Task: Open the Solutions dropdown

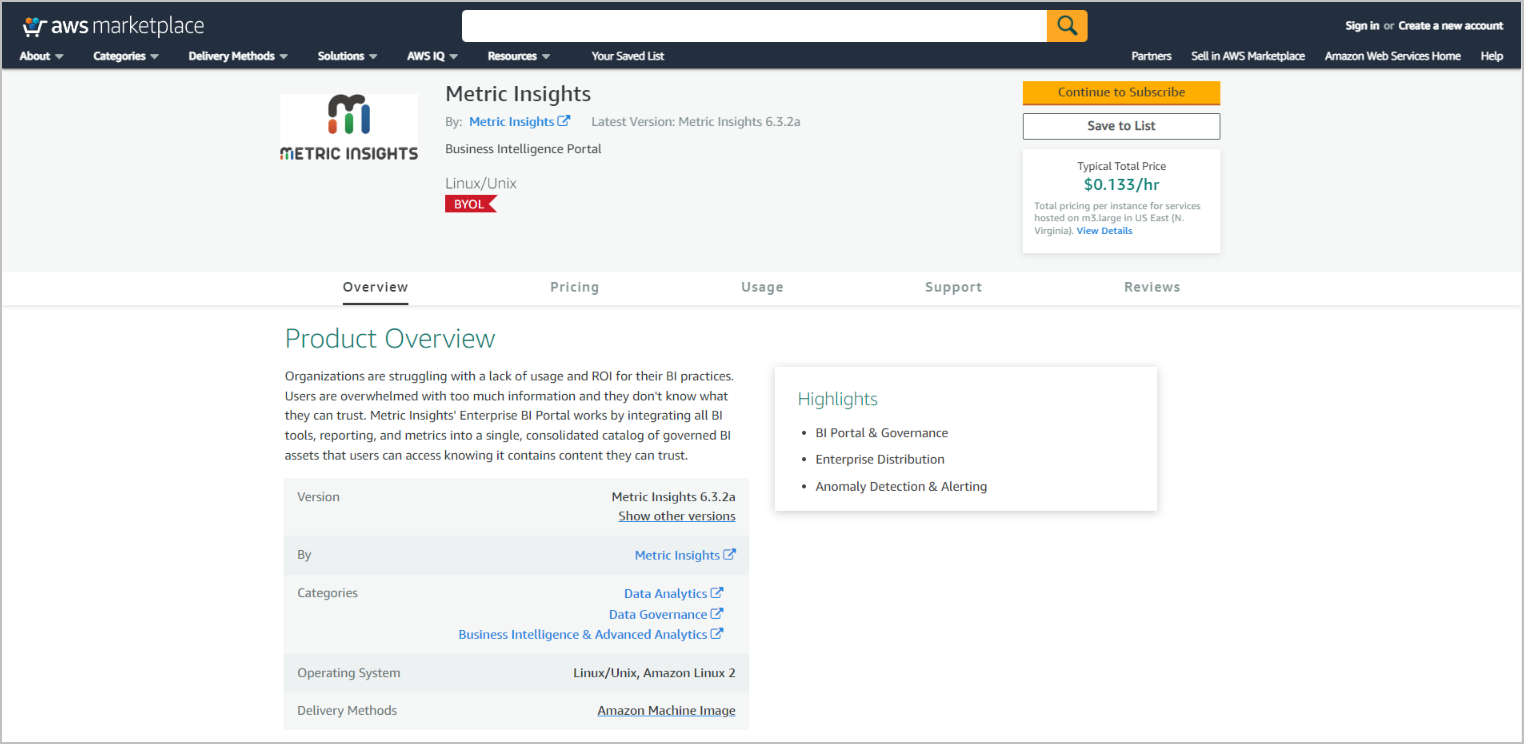Action: (348, 56)
